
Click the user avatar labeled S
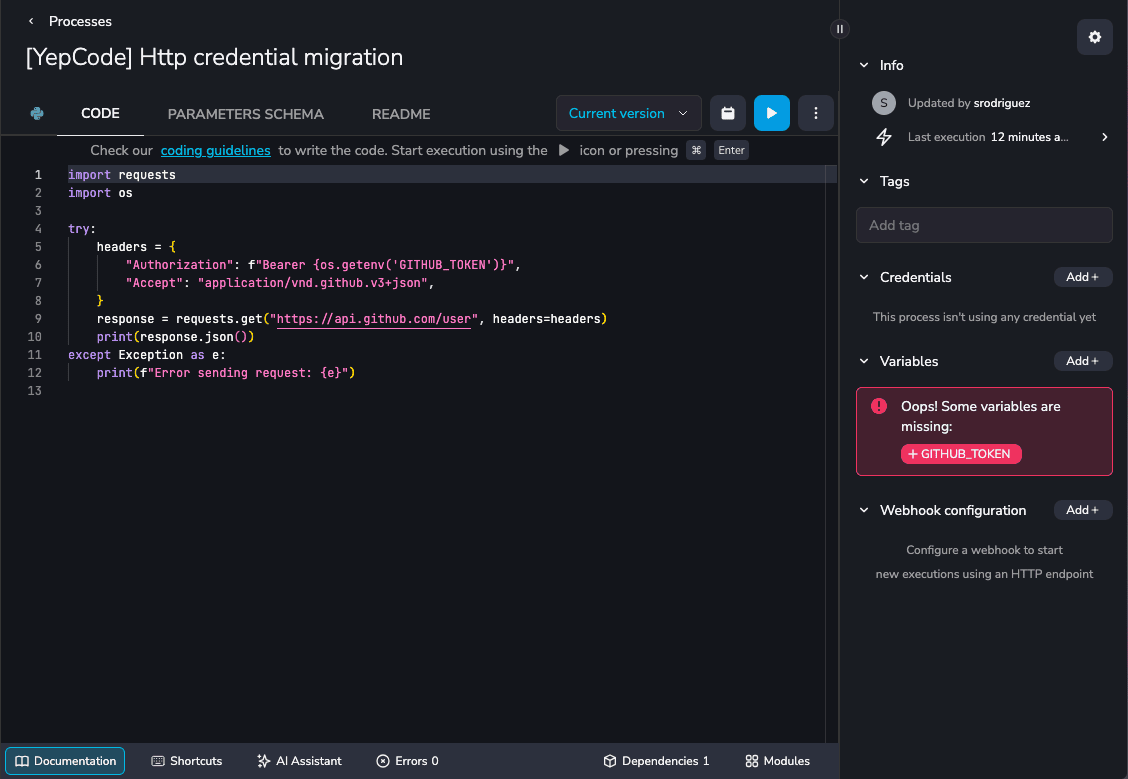883,103
